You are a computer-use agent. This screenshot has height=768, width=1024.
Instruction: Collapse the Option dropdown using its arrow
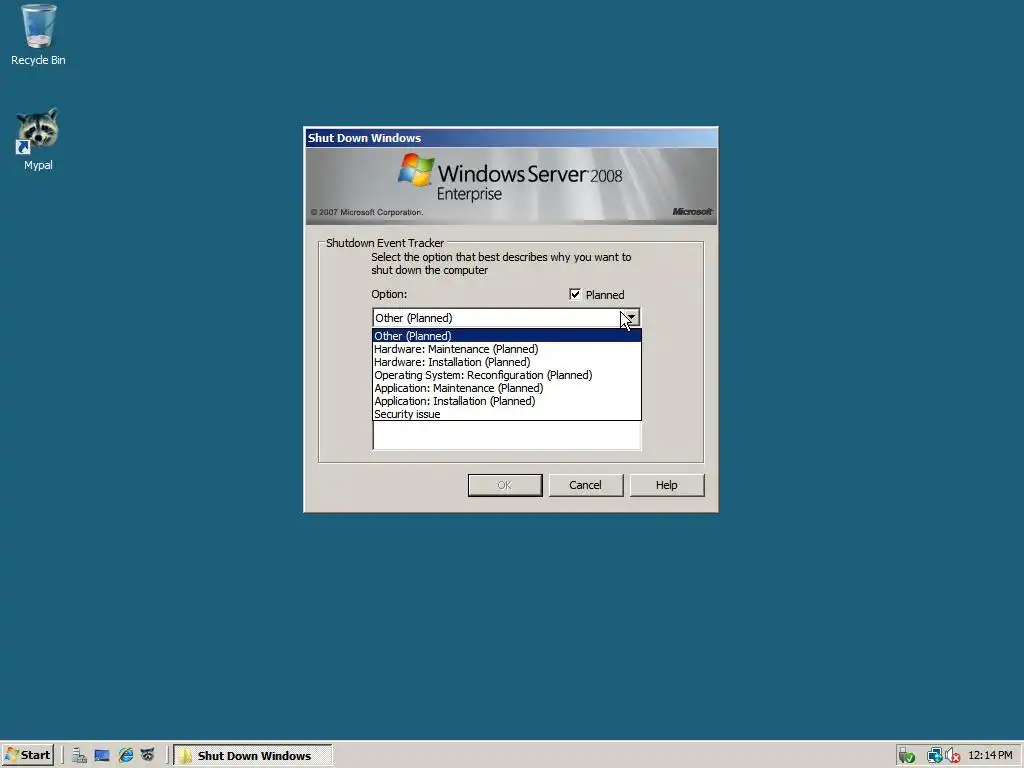pyautogui.click(x=632, y=318)
